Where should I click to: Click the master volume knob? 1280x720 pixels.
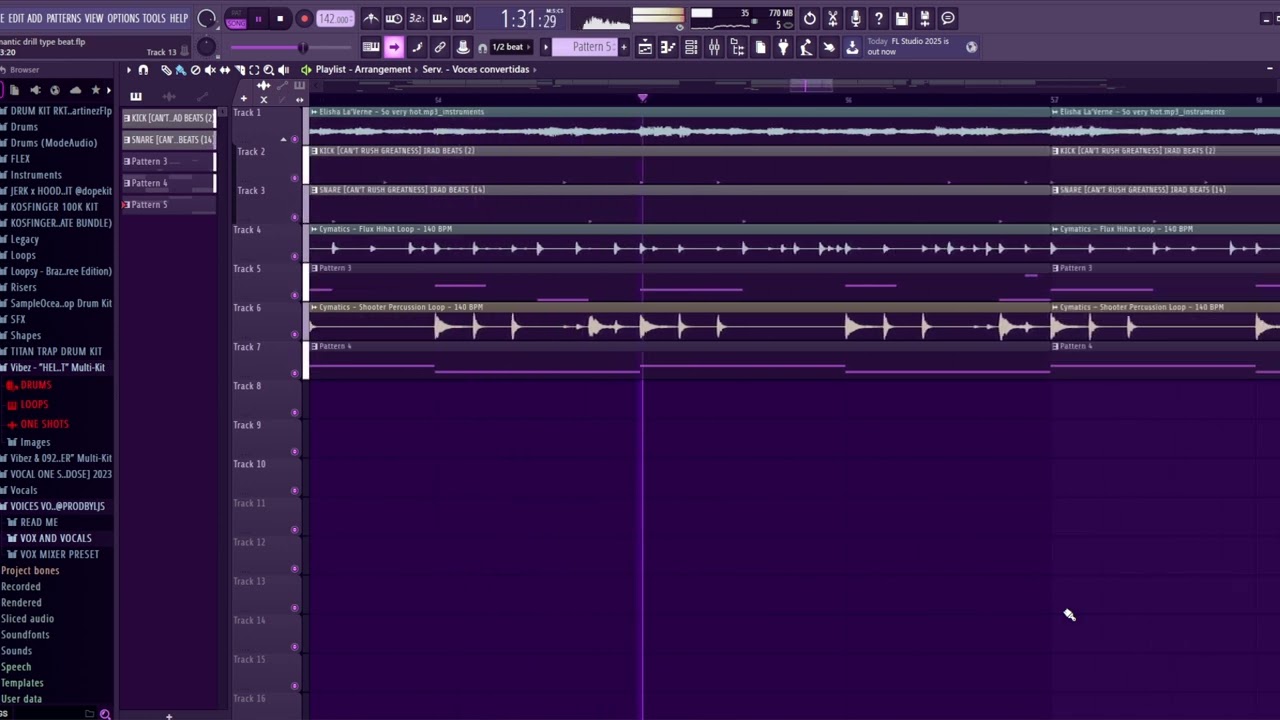click(206, 18)
